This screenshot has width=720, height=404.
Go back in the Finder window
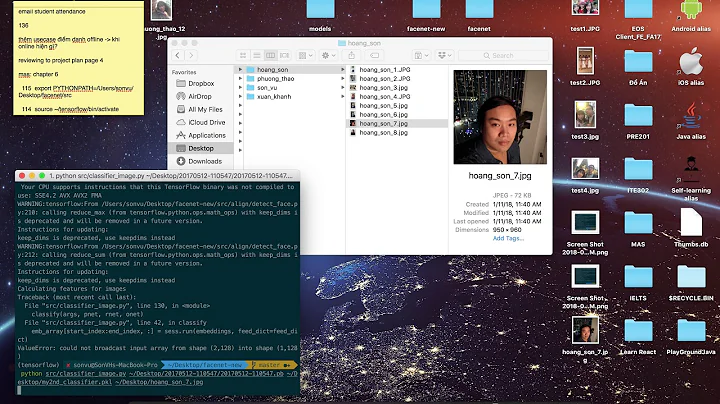click(178, 56)
